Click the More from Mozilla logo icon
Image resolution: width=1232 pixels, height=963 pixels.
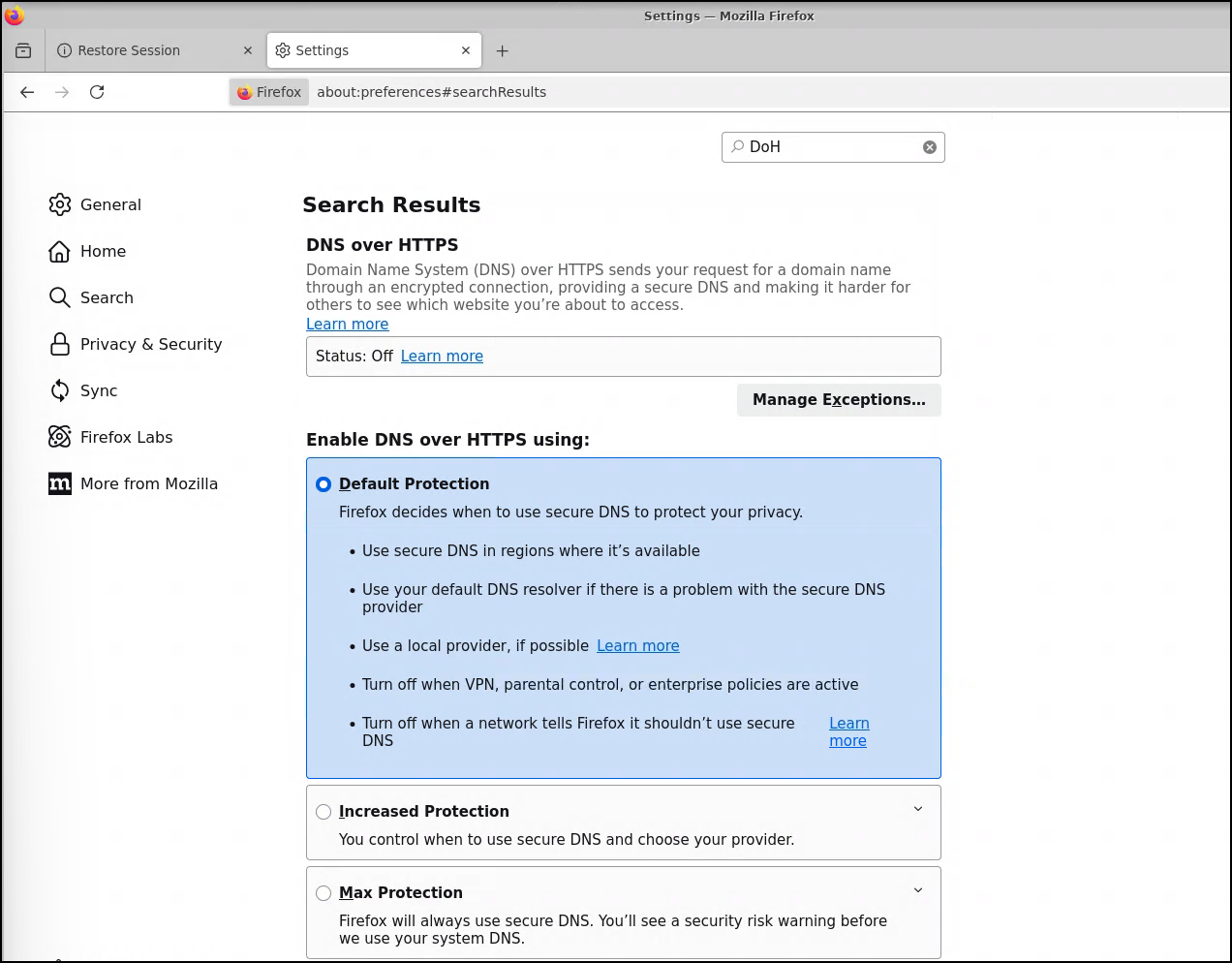60,483
